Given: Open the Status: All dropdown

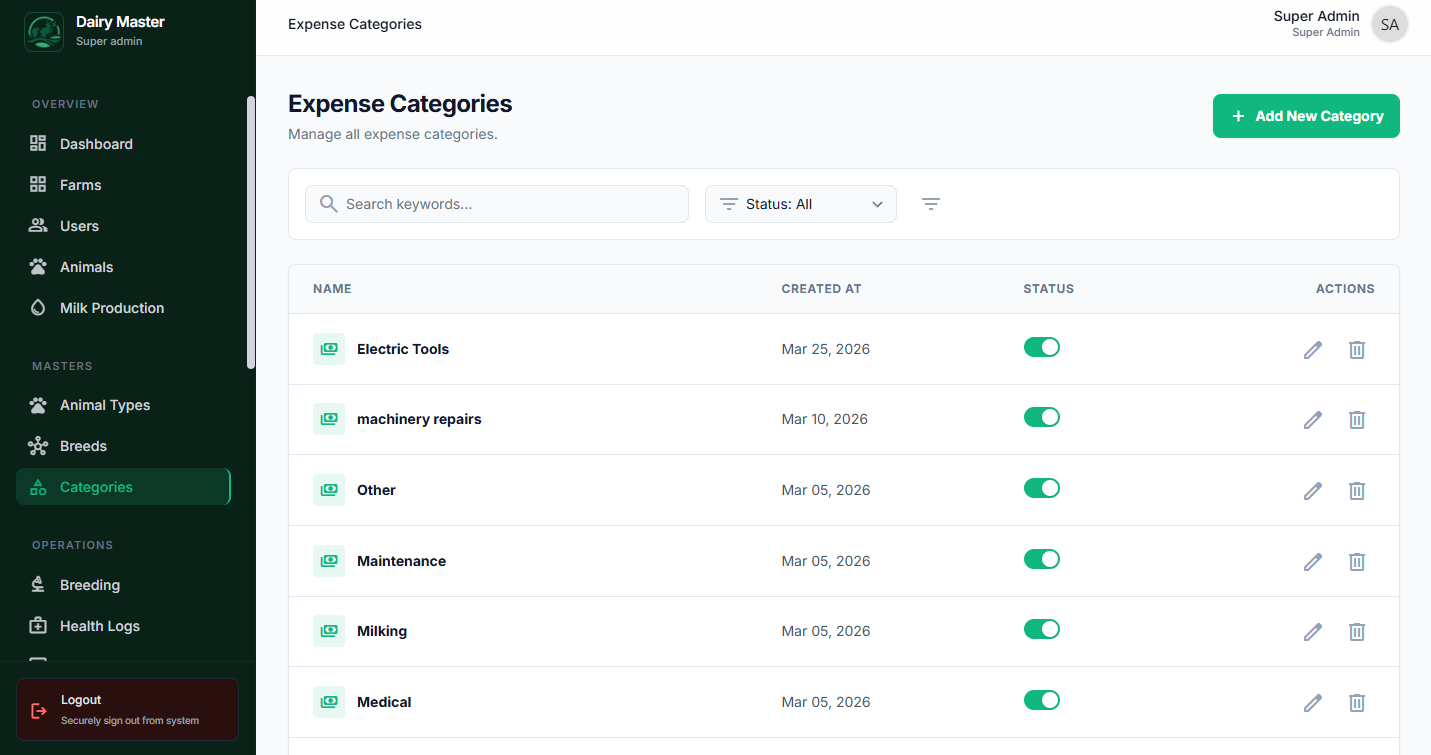Looking at the screenshot, I should coord(800,203).
